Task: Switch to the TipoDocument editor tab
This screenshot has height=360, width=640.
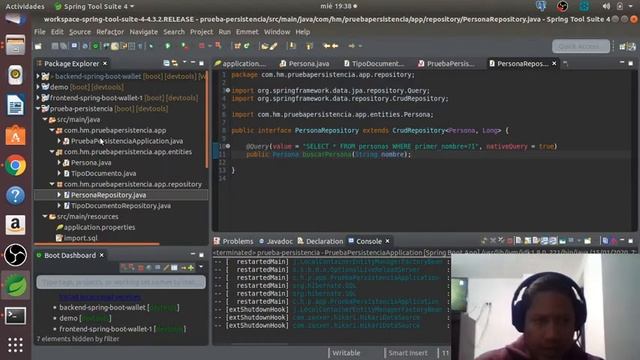Action: [x=373, y=63]
